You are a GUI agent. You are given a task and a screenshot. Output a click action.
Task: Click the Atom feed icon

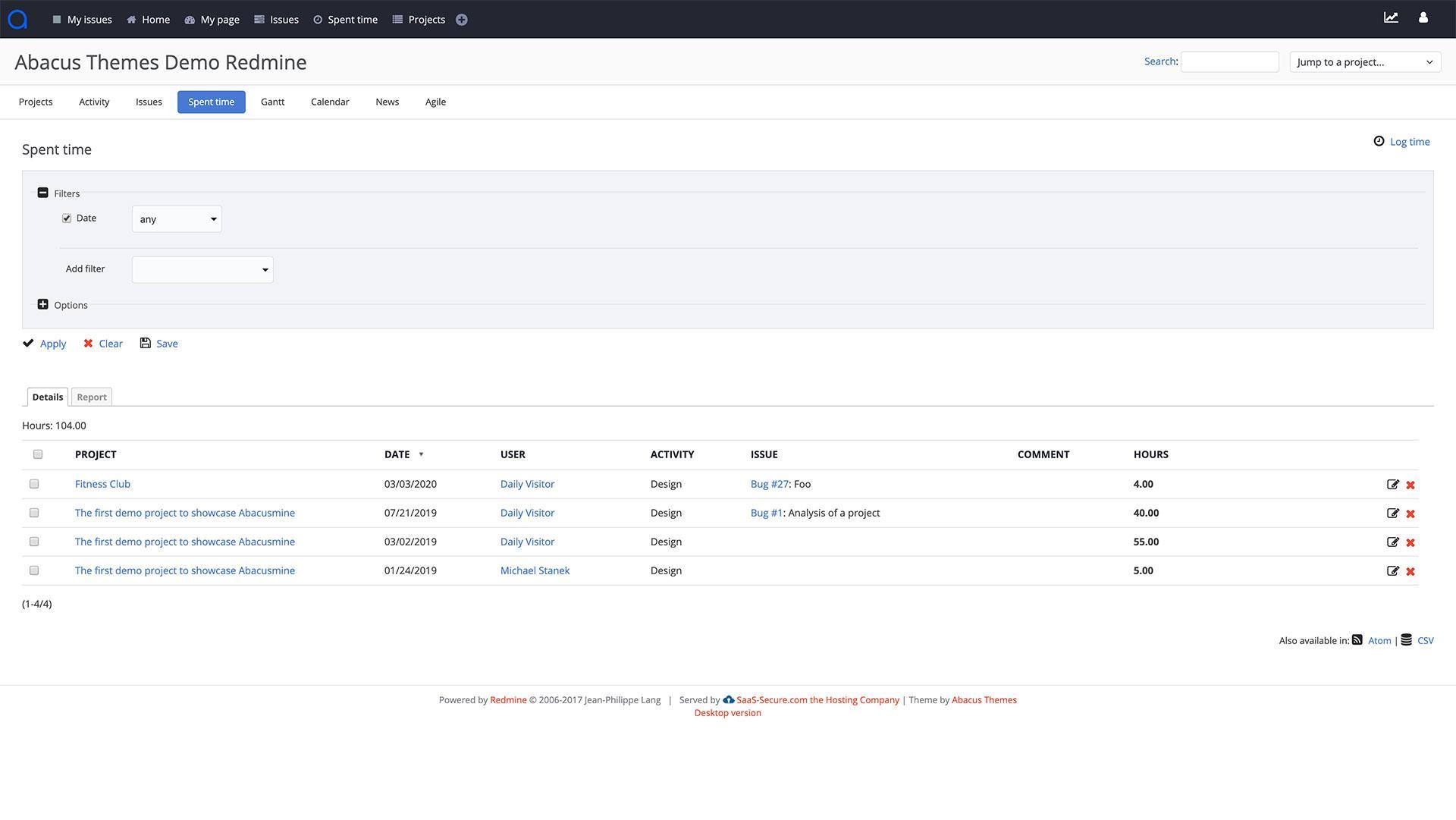click(x=1357, y=640)
